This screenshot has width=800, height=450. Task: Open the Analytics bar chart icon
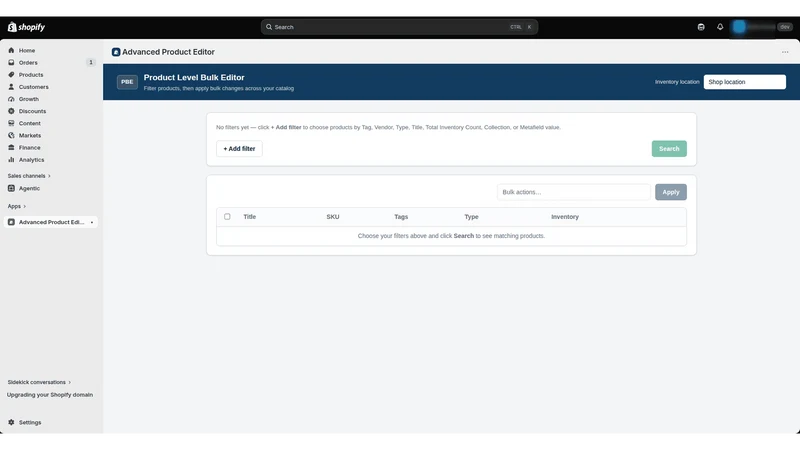coord(11,160)
